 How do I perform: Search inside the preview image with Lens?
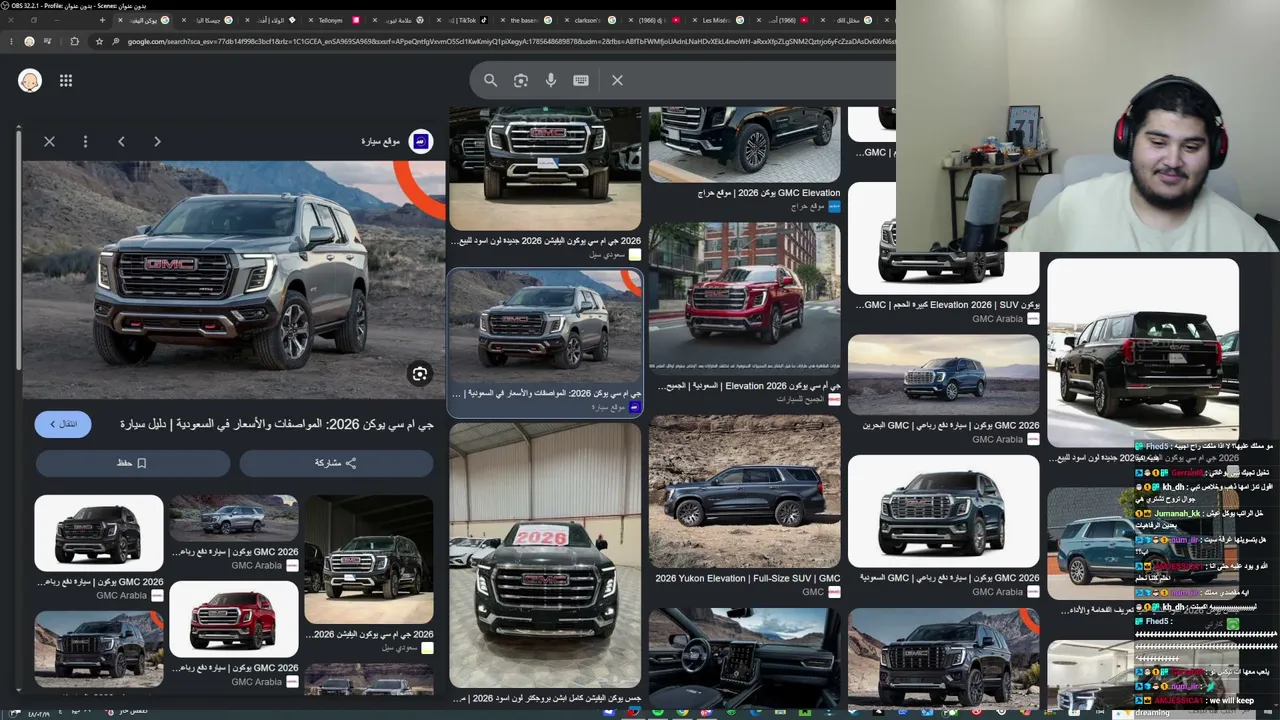point(420,374)
